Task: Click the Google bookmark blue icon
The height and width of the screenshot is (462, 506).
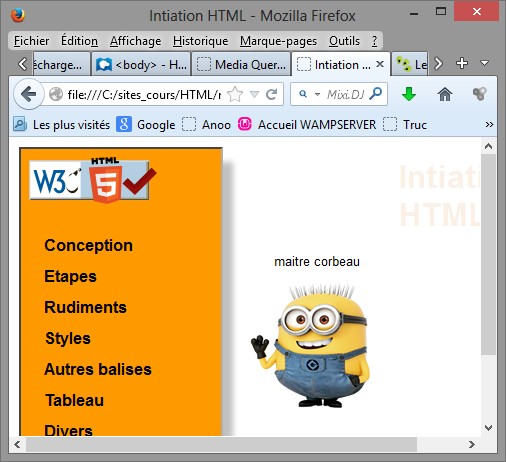Action: (124, 124)
